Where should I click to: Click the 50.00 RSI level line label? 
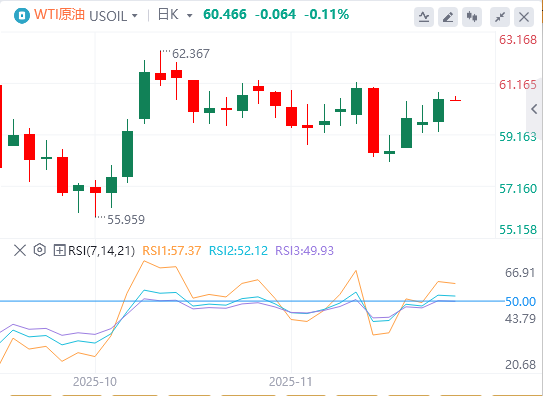point(520,302)
